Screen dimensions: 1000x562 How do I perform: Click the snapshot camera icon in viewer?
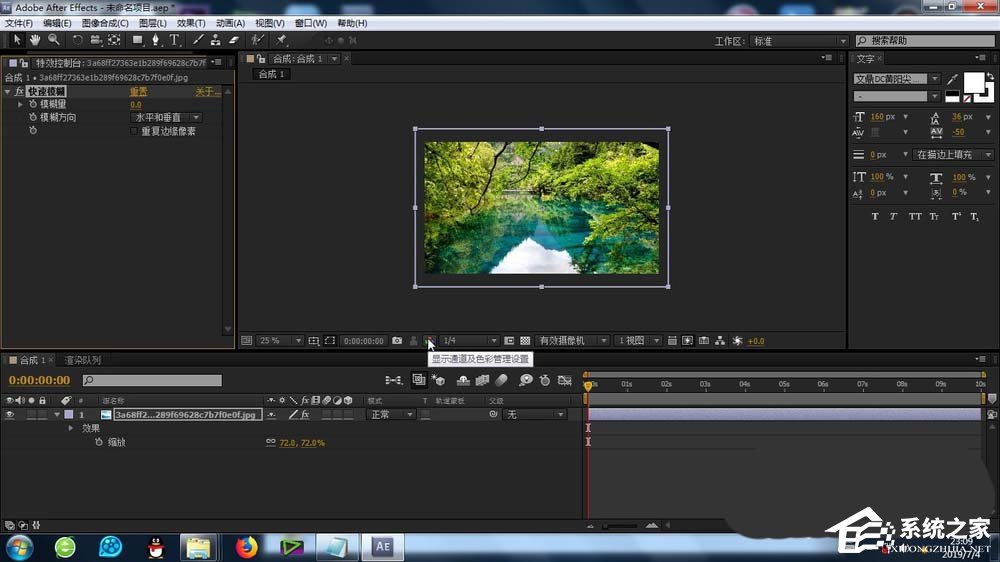(397, 341)
